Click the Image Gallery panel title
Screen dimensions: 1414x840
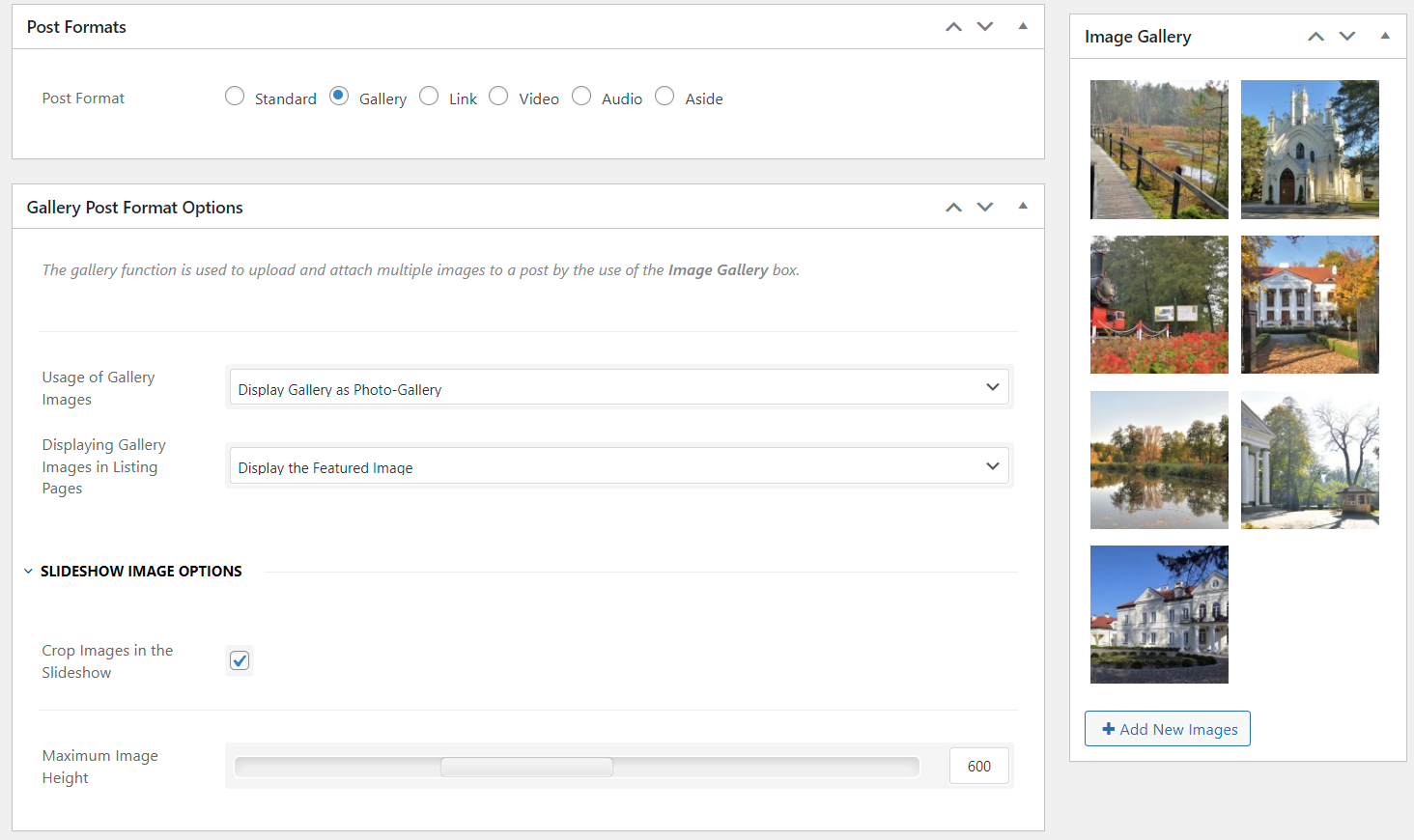point(1138,37)
